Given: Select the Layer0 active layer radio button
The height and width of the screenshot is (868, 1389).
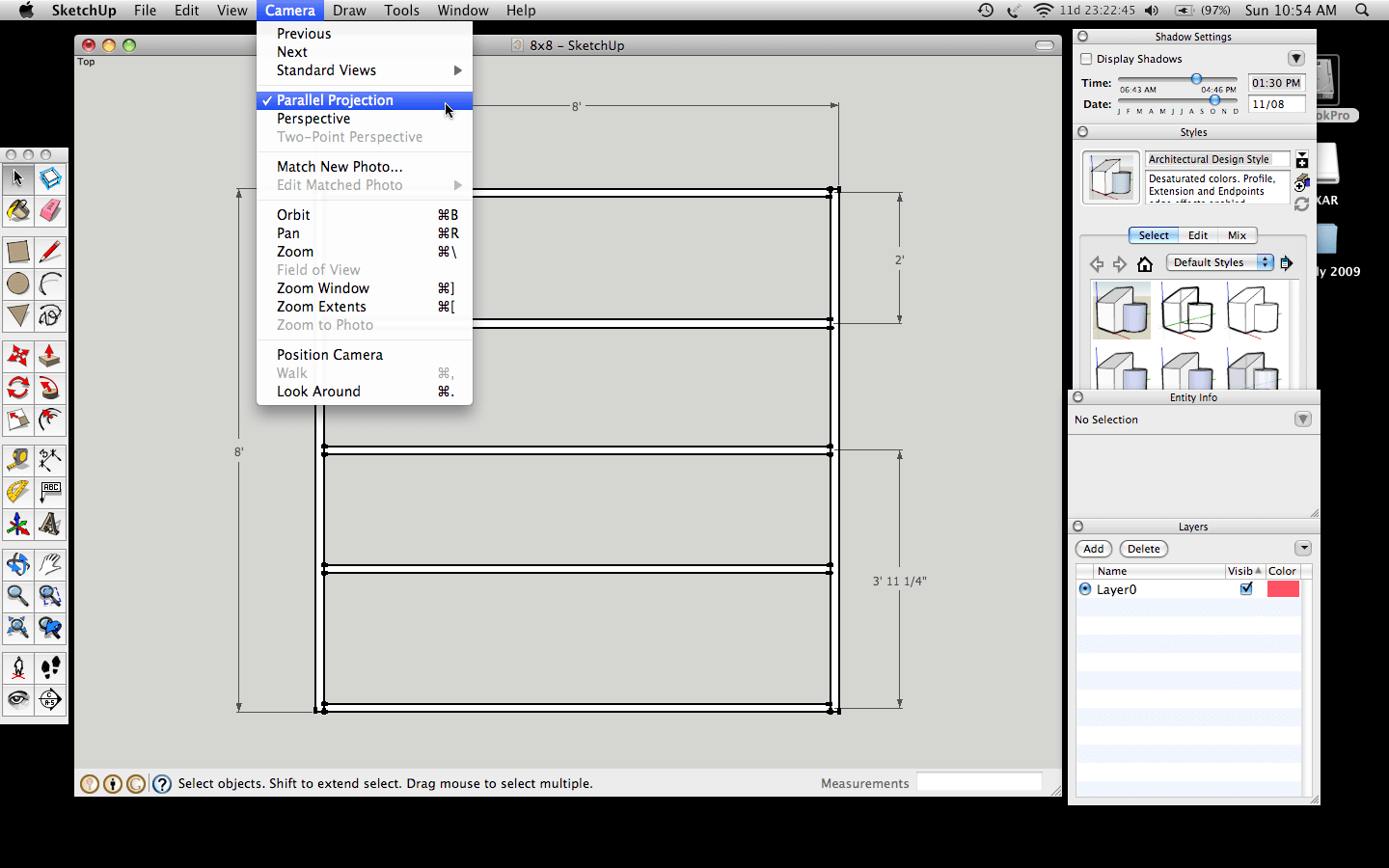Looking at the screenshot, I should 1085,589.
